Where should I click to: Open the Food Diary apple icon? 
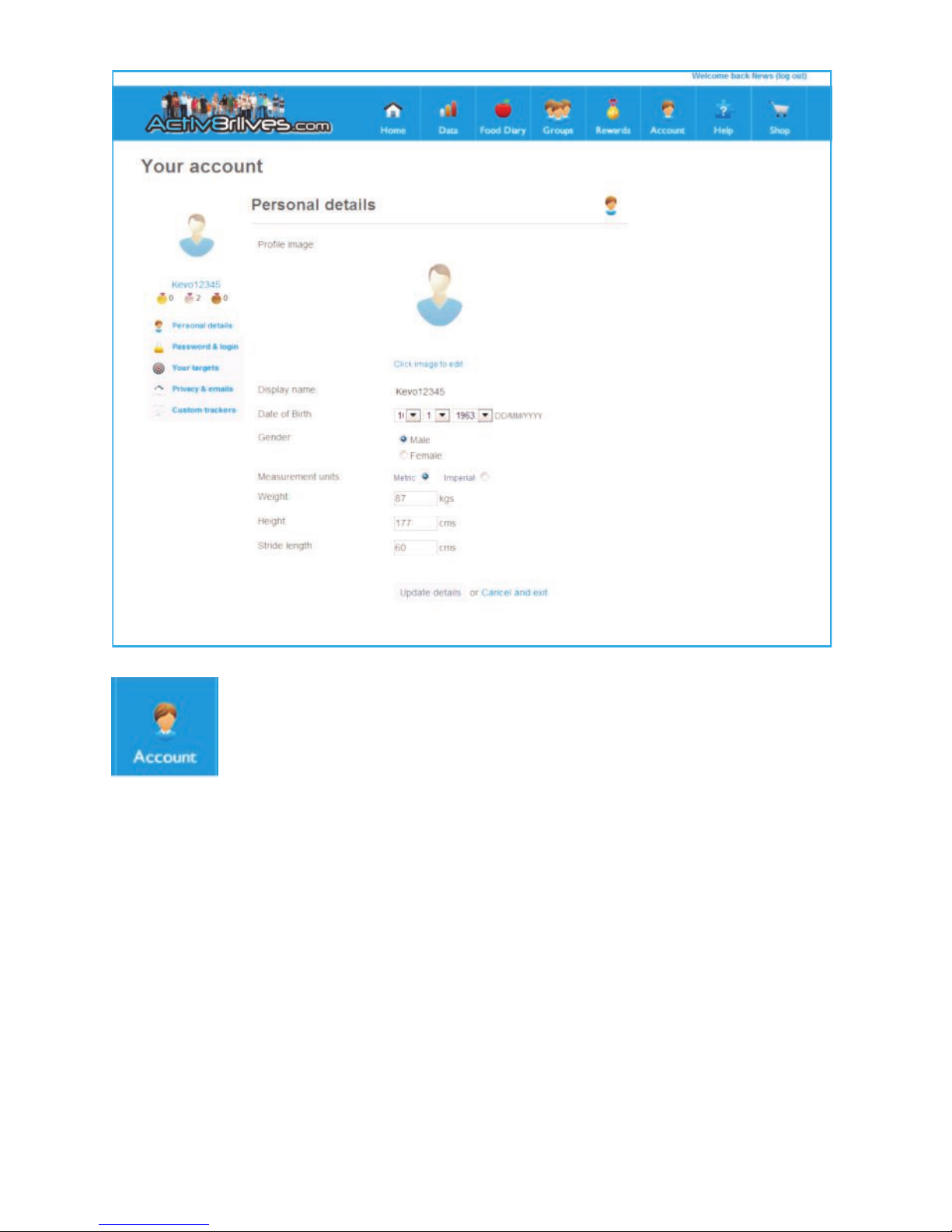pos(503,109)
